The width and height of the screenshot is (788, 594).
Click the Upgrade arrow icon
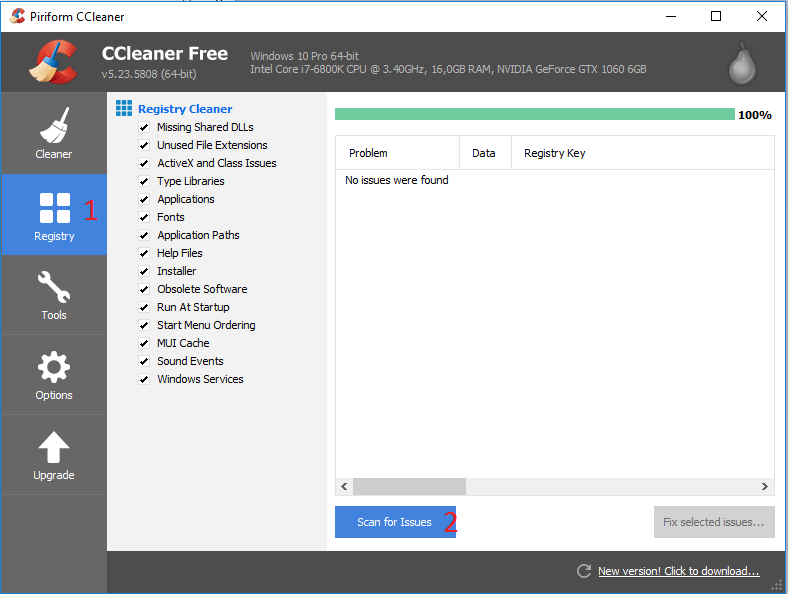click(x=54, y=447)
